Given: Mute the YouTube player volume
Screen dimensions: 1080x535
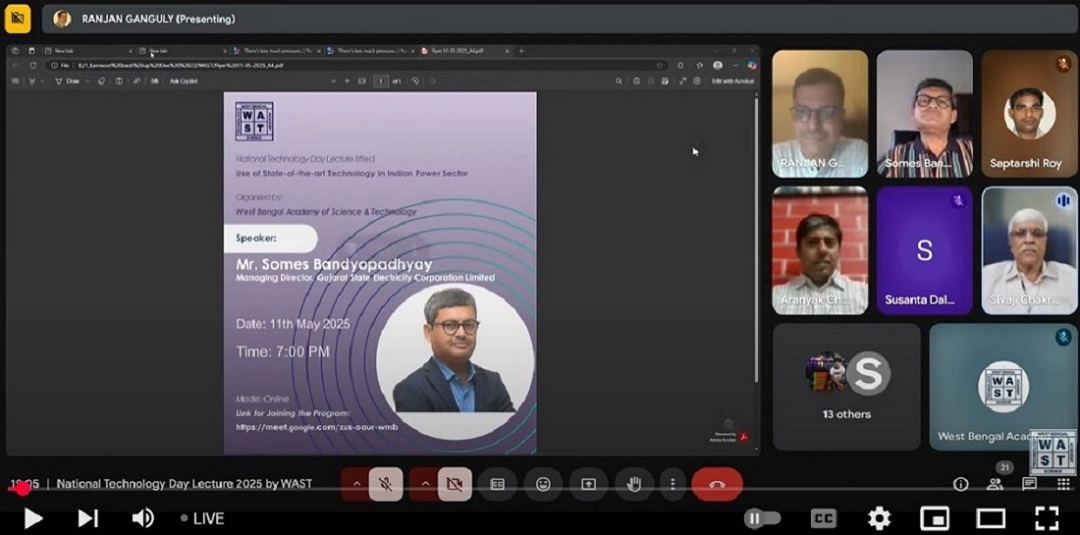Looking at the screenshot, I should [x=142, y=518].
